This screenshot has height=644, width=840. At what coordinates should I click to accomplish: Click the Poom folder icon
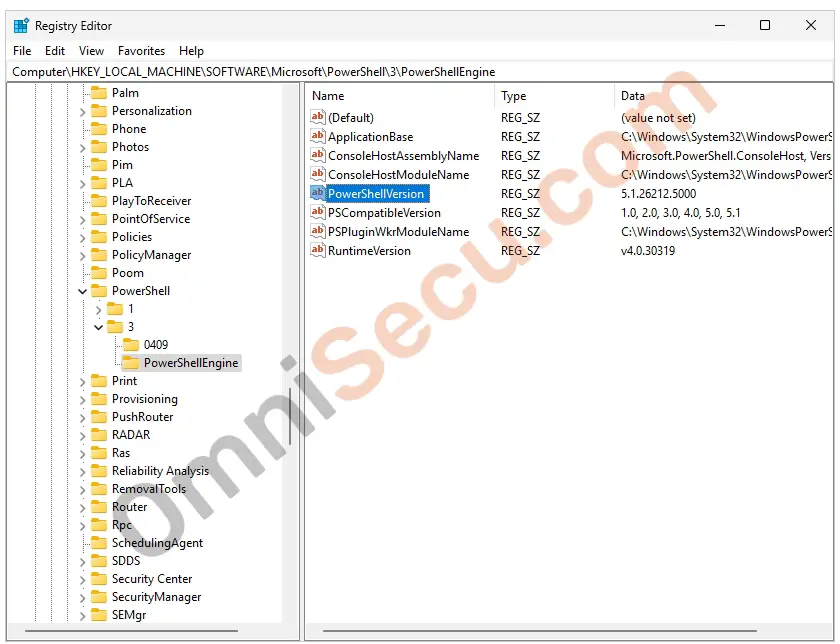pyautogui.click(x=99, y=273)
